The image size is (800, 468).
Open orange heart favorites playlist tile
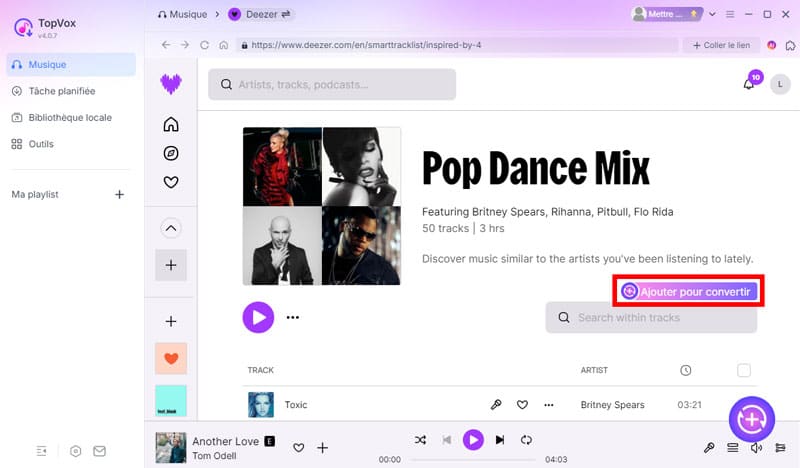(171, 358)
